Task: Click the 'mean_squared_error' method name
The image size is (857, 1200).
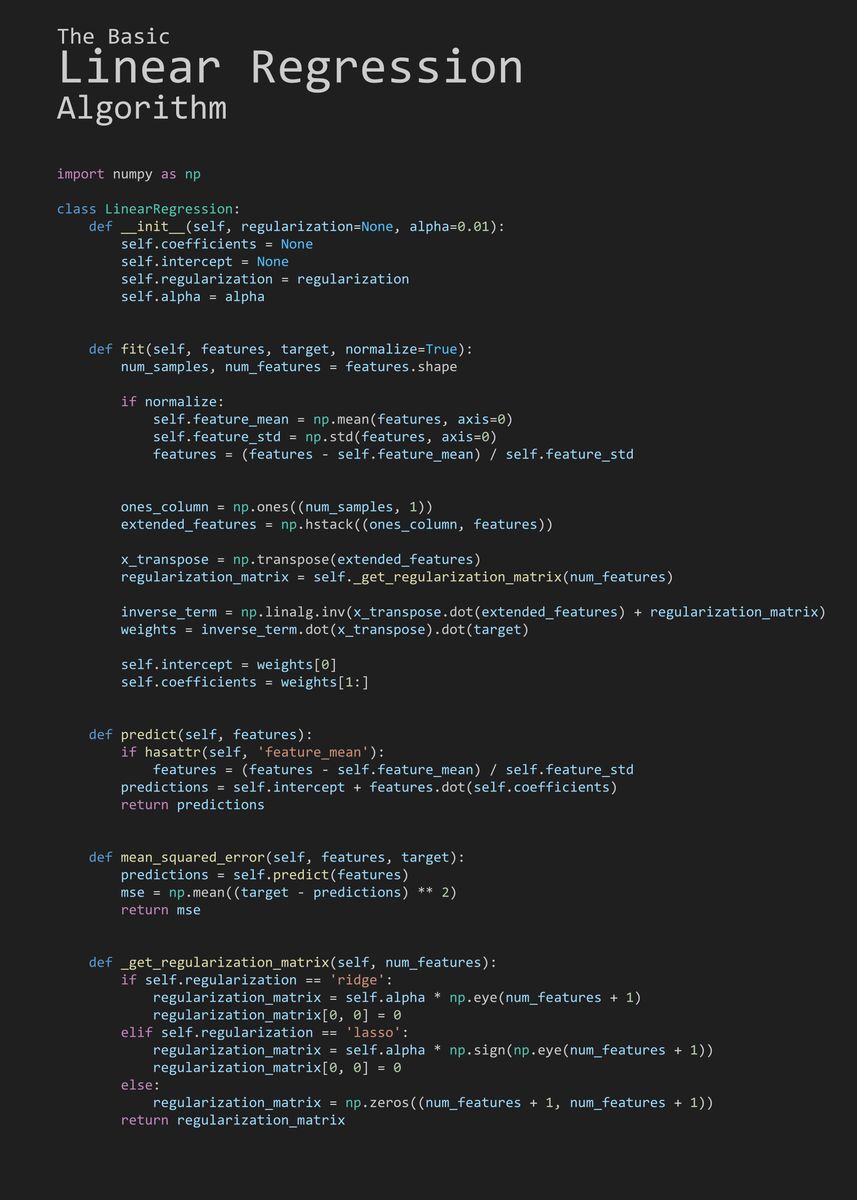Action: tap(193, 857)
